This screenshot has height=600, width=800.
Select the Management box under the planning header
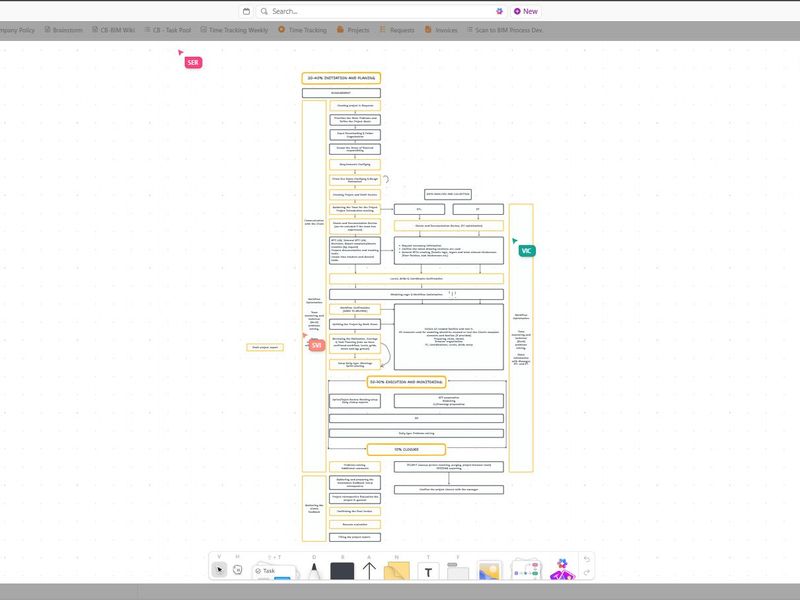click(x=341, y=93)
